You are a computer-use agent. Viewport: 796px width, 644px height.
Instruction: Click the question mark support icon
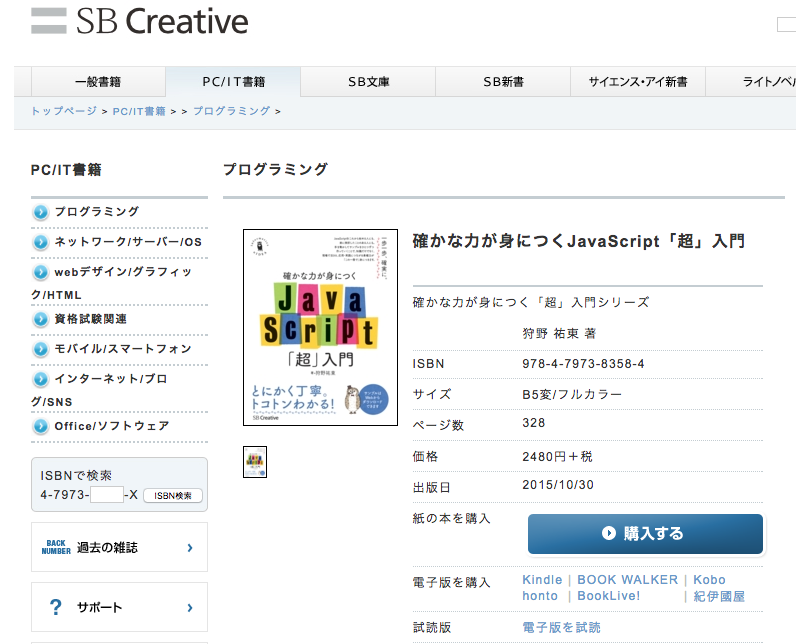click(x=56, y=607)
